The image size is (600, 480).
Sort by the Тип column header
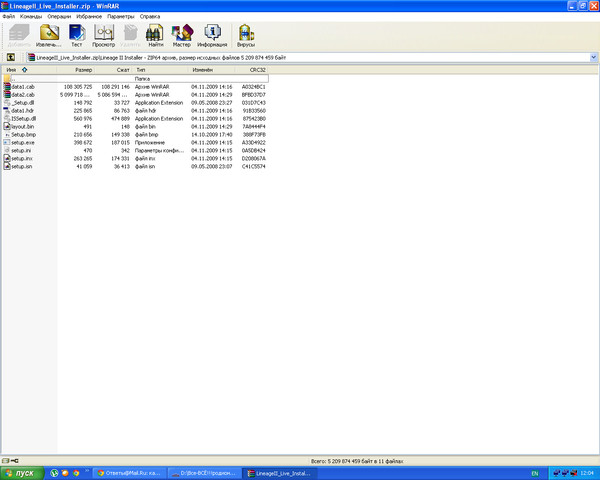[161, 70]
